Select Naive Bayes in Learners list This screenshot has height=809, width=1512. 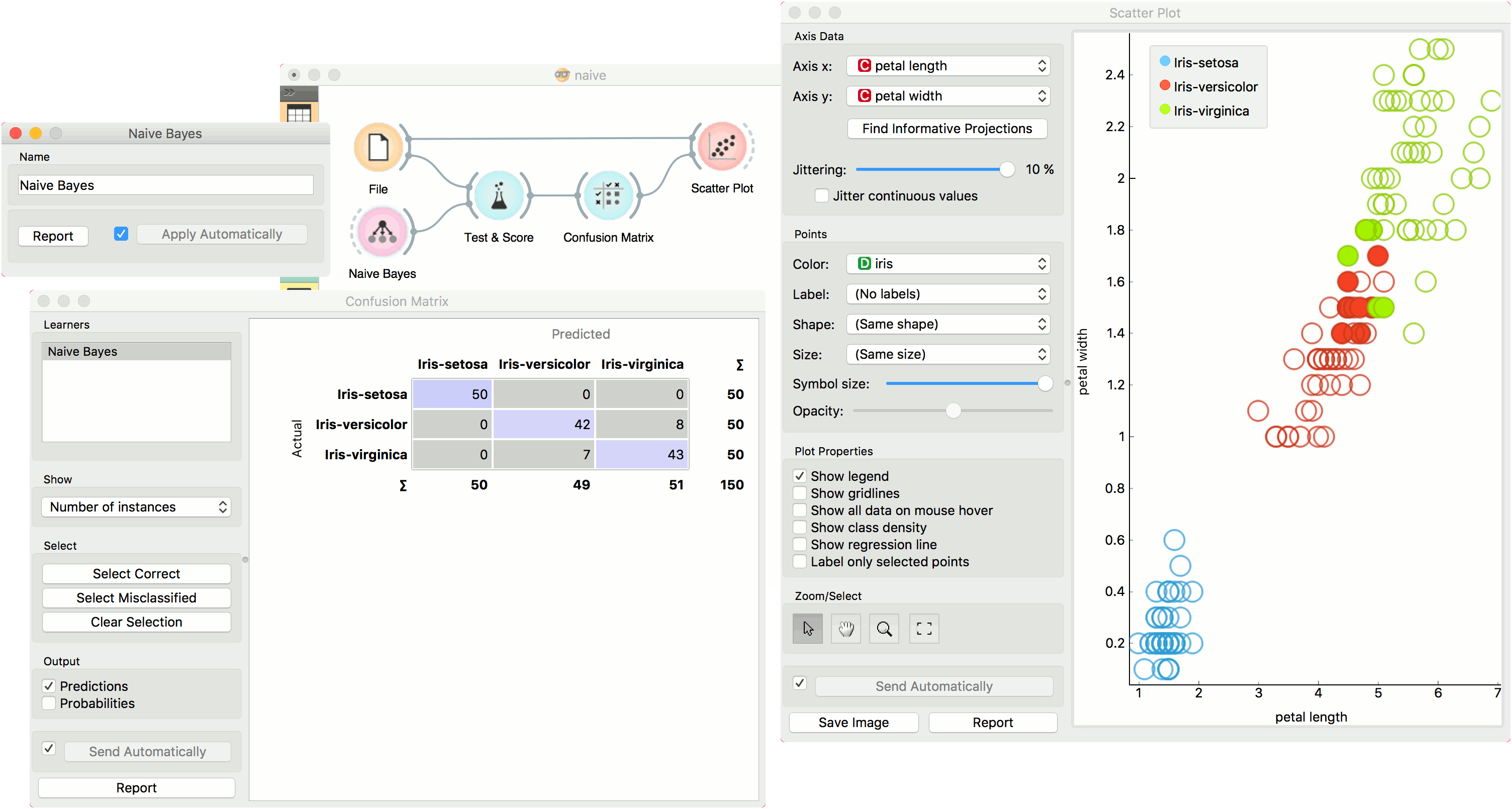[x=136, y=351]
